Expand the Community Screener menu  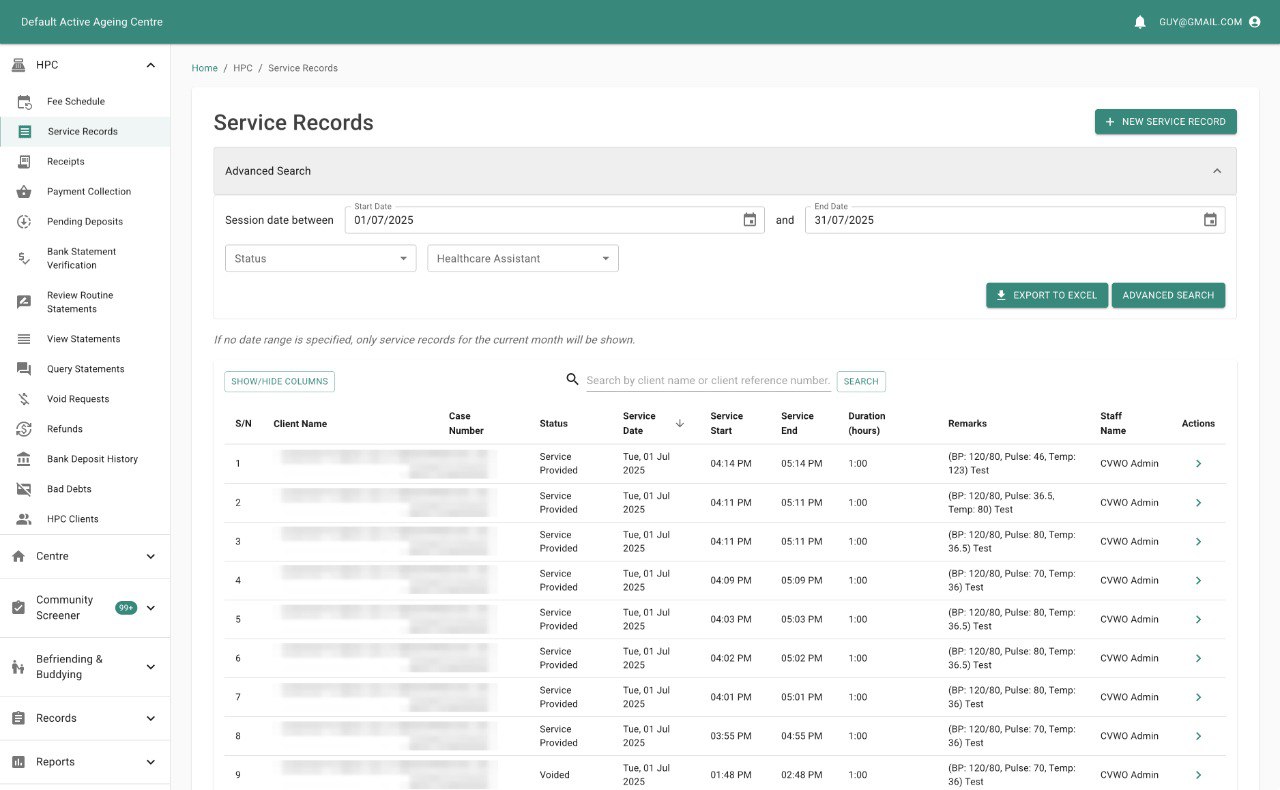(151, 608)
